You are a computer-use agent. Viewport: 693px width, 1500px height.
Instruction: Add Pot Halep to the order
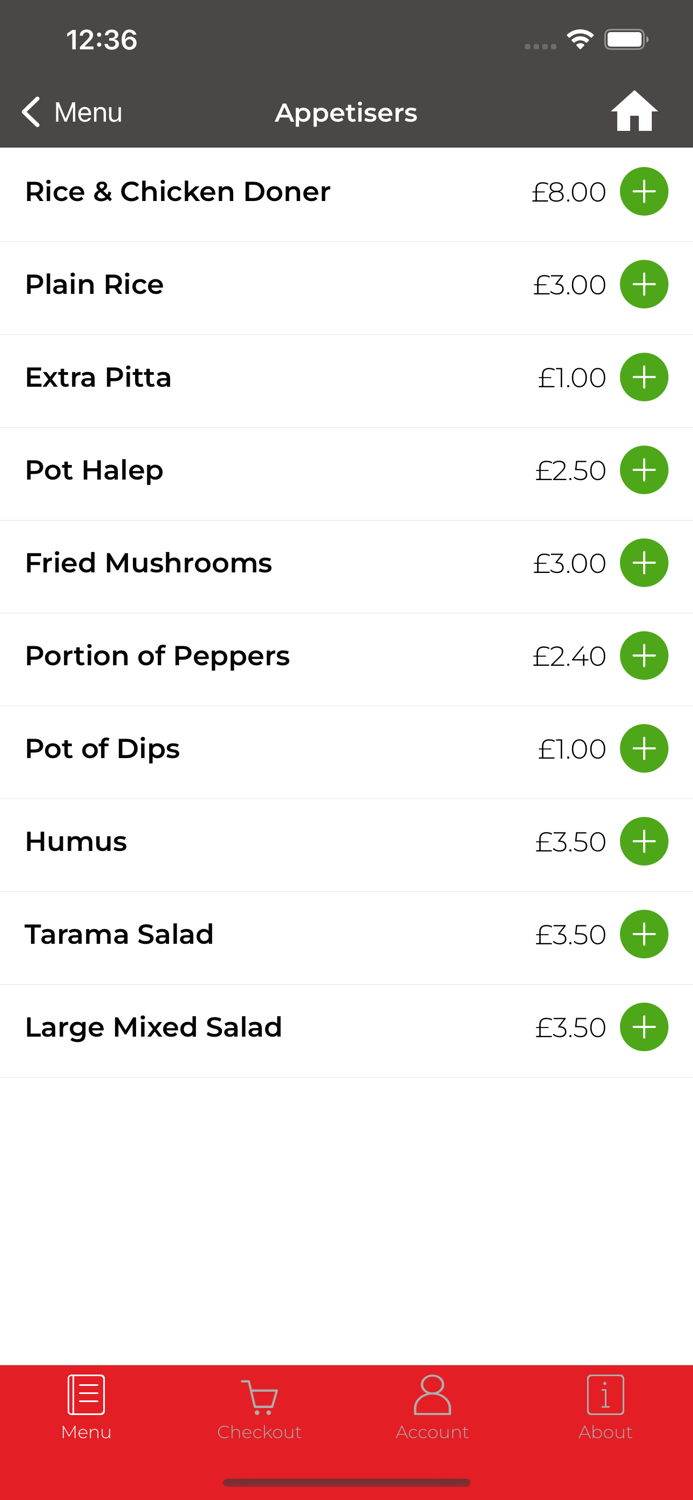click(644, 470)
